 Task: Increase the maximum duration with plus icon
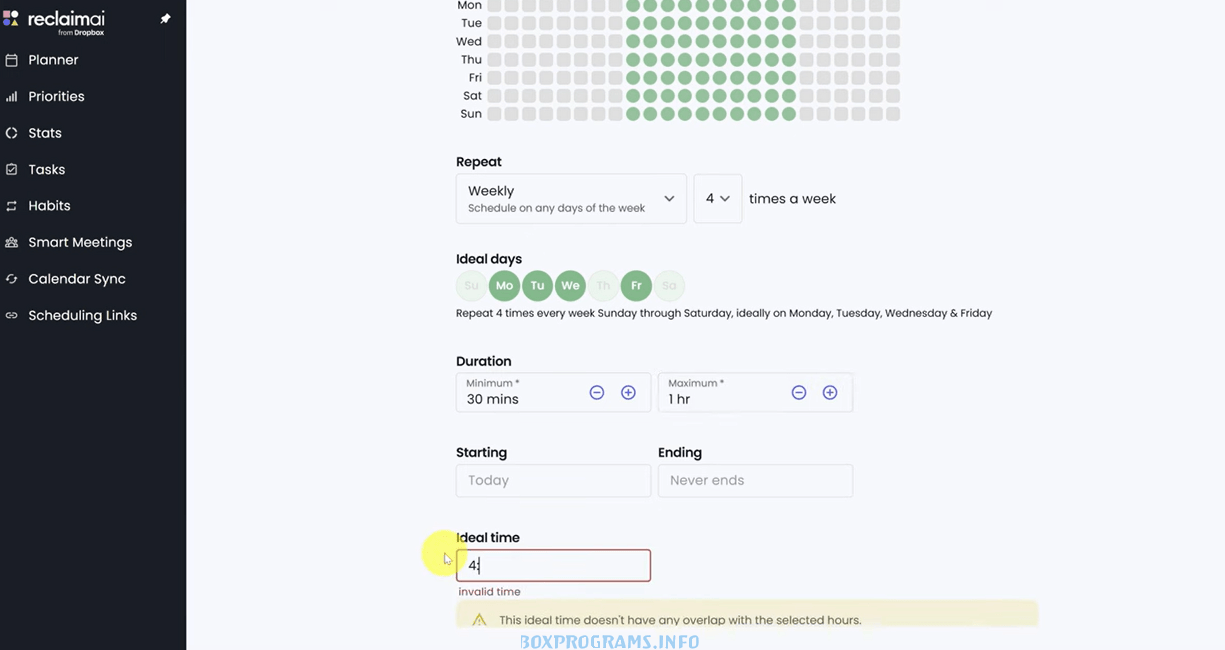(830, 393)
